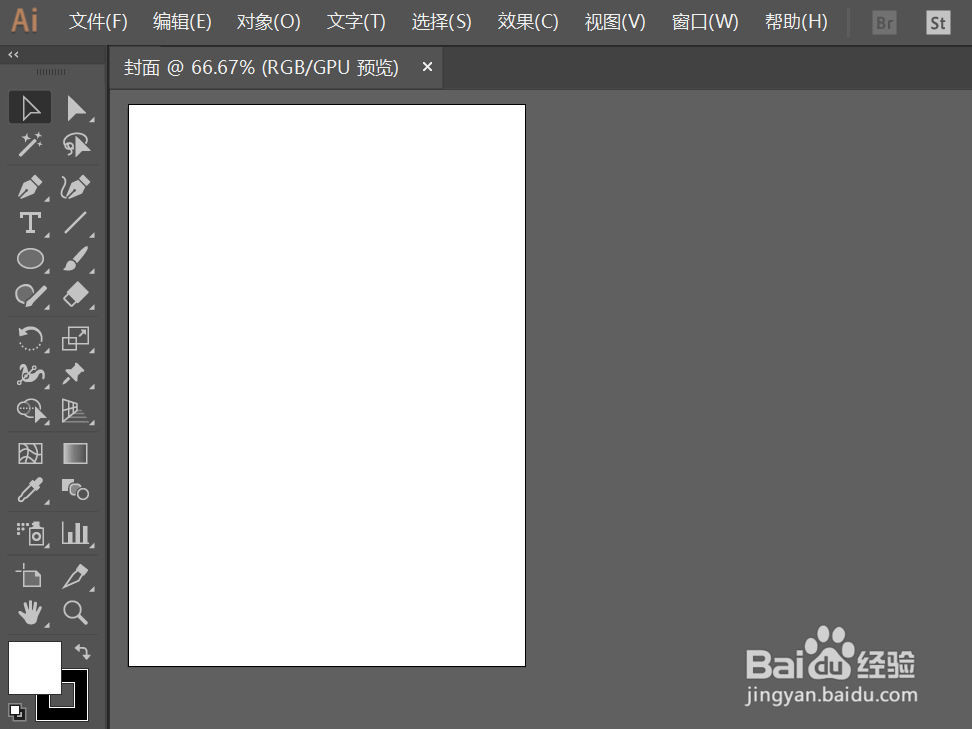Open the 选择(S) menu
This screenshot has height=729, width=972.
coord(441,22)
